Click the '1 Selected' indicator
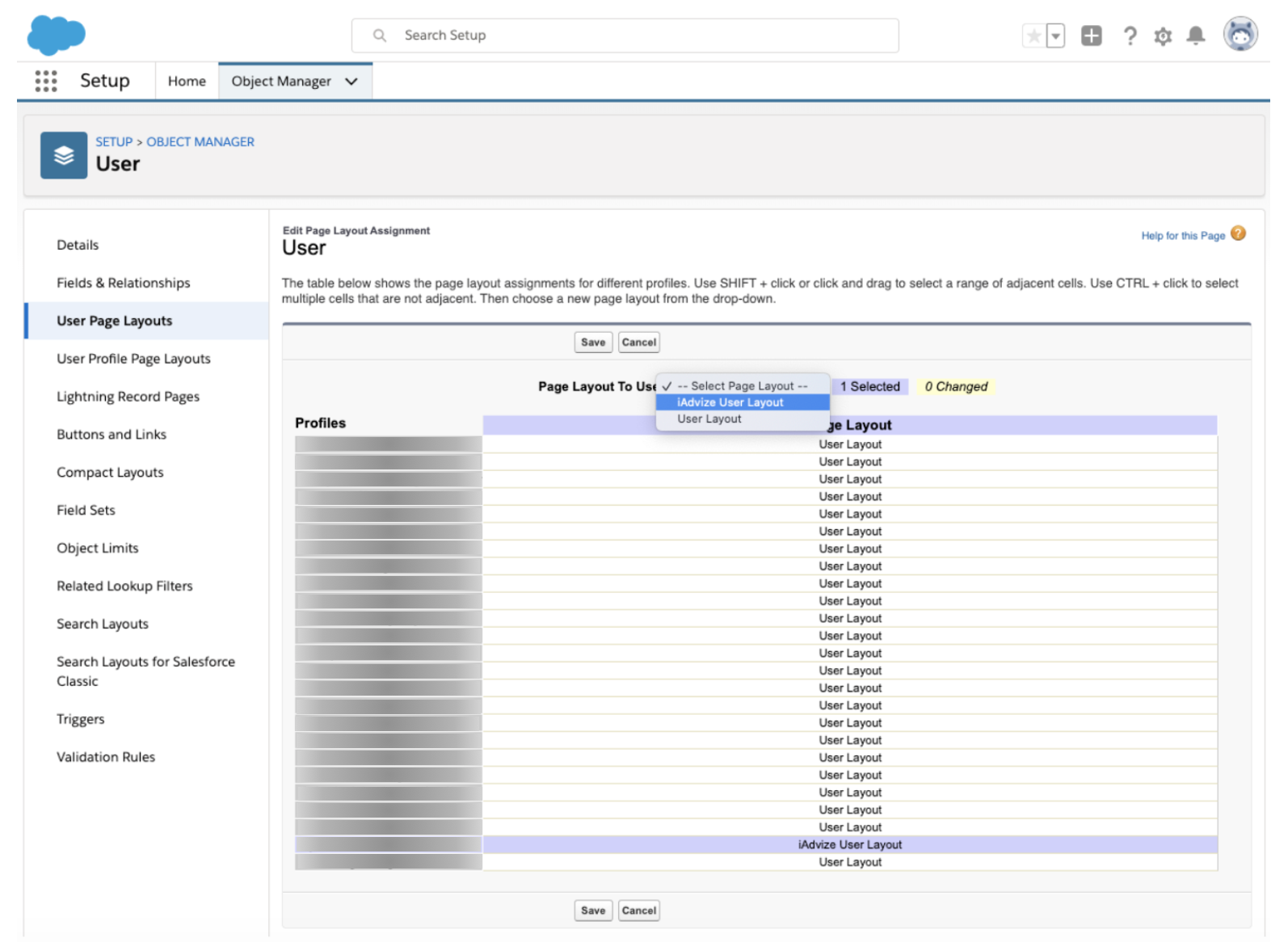The image size is (1288, 942). click(870, 387)
